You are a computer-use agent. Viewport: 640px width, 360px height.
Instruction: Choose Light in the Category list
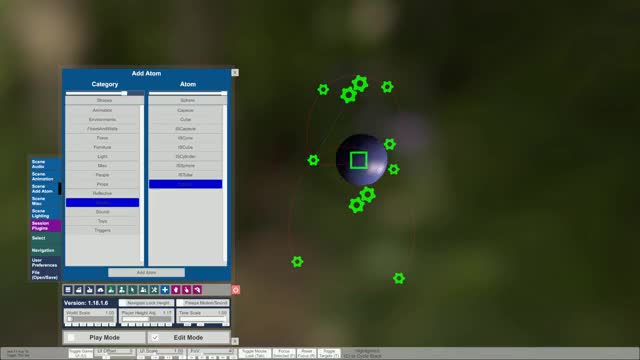102,156
